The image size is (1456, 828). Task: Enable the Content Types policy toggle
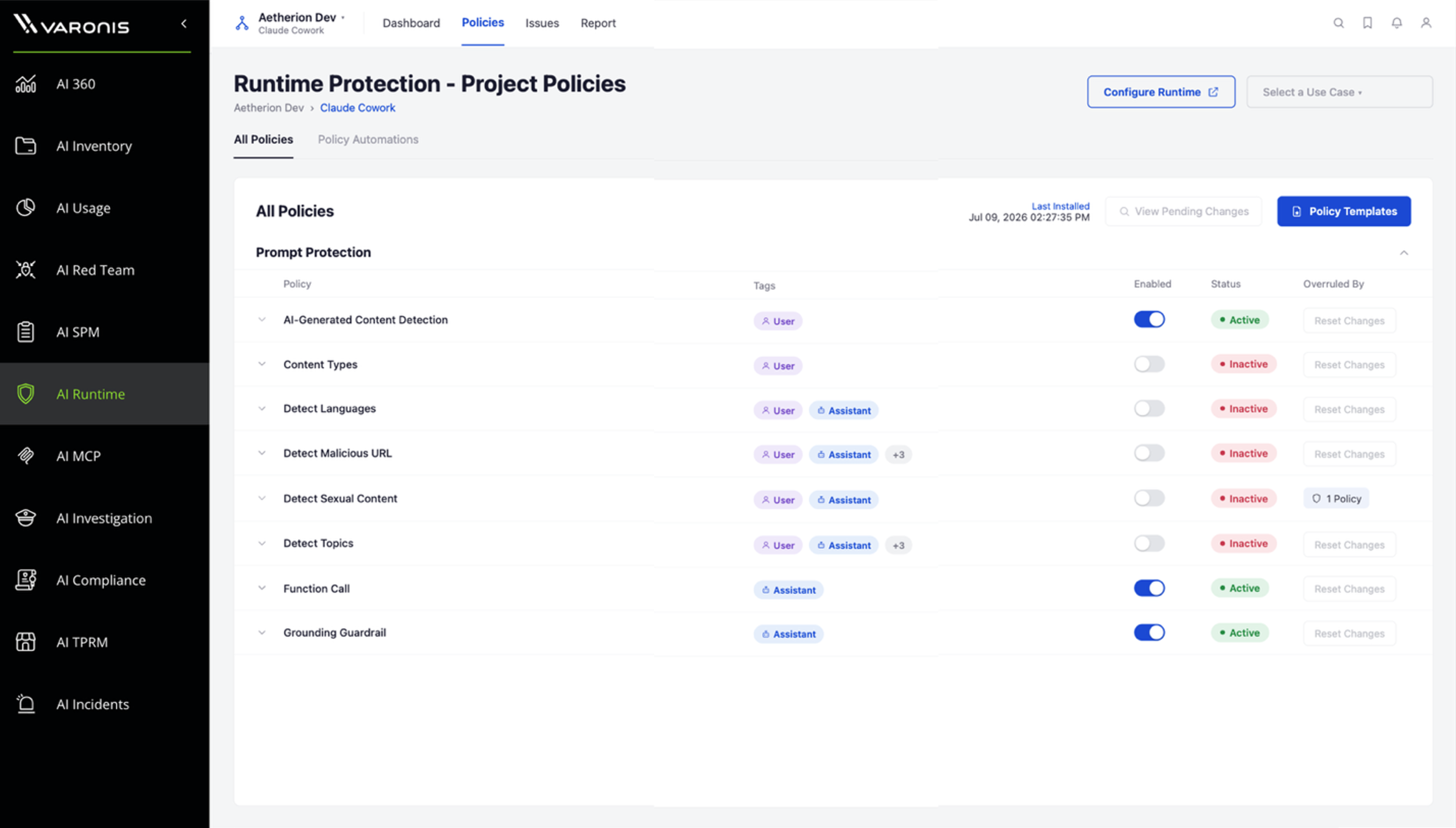pos(1149,364)
